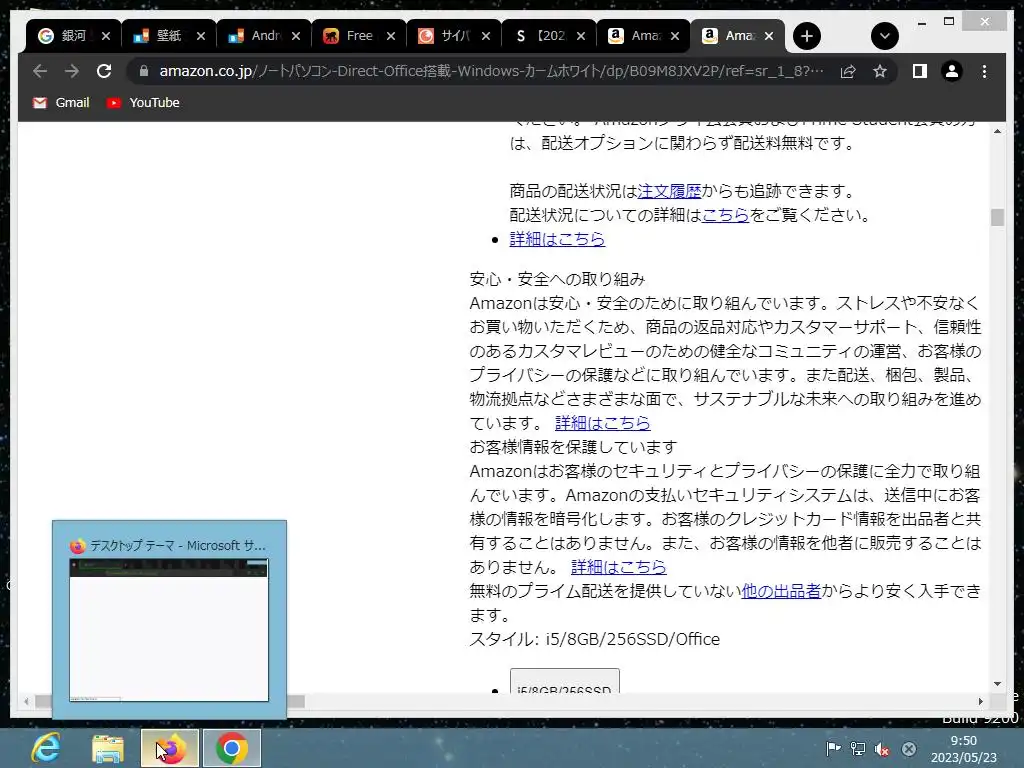
Task: Open Internet Explorer from the taskbar
Action: (46, 748)
